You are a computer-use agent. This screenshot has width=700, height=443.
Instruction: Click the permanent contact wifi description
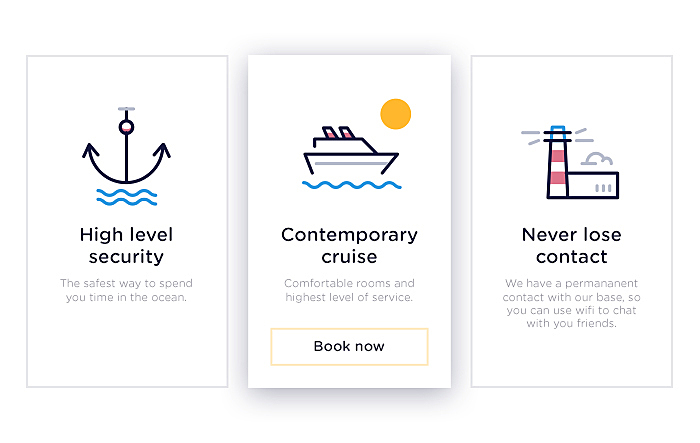pyautogui.click(x=571, y=303)
